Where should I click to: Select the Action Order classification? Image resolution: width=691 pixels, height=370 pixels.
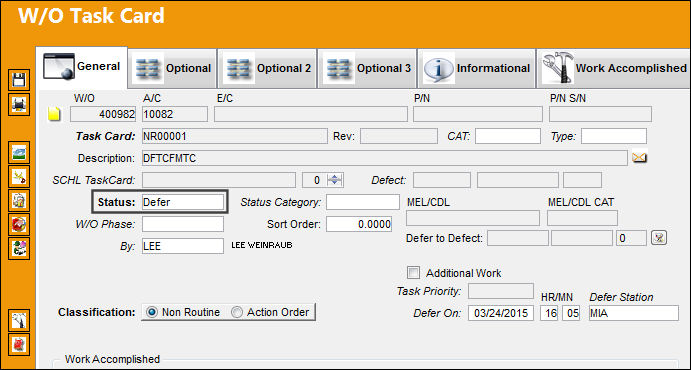point(271,312)
